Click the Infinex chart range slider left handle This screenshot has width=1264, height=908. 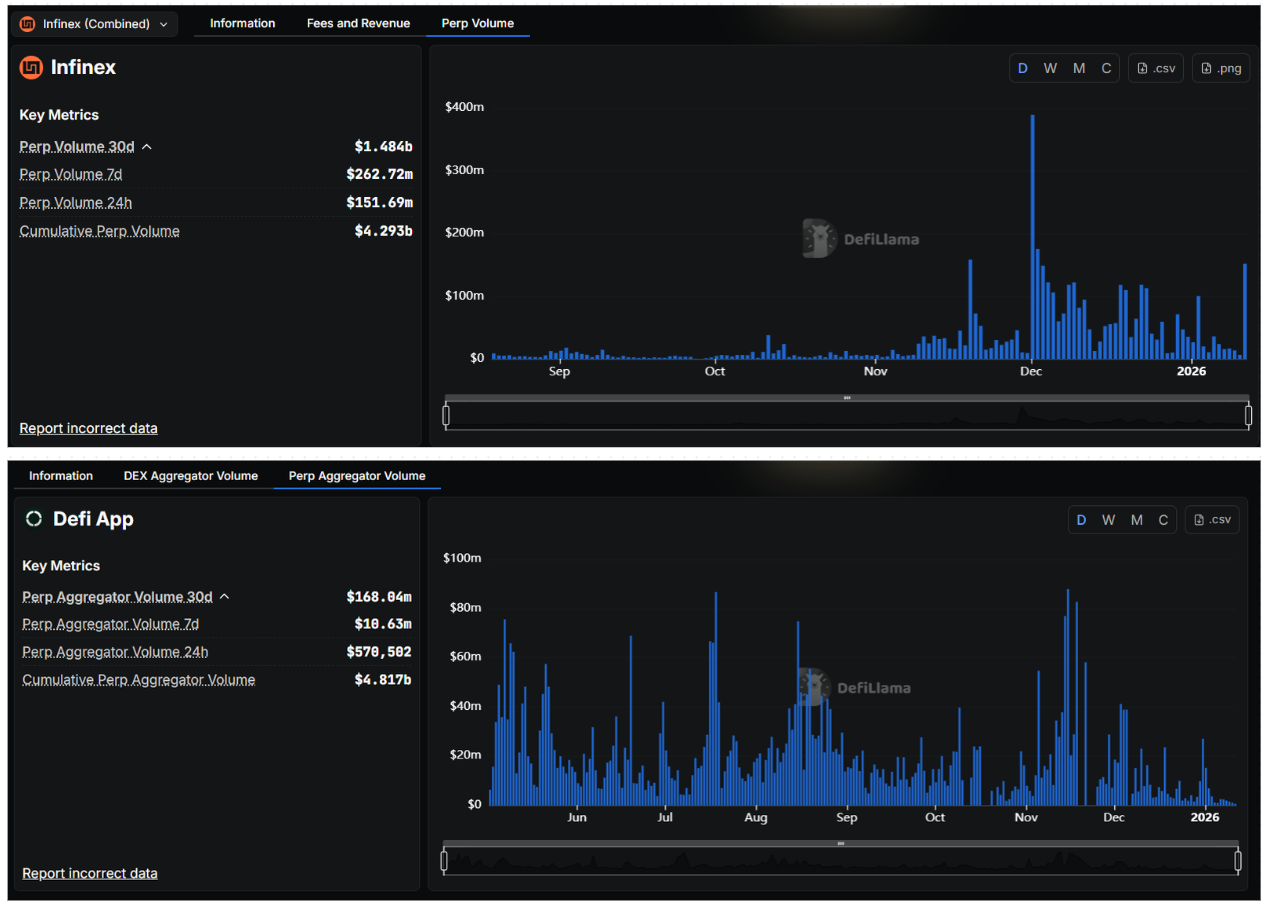click(x=446, y=415)
